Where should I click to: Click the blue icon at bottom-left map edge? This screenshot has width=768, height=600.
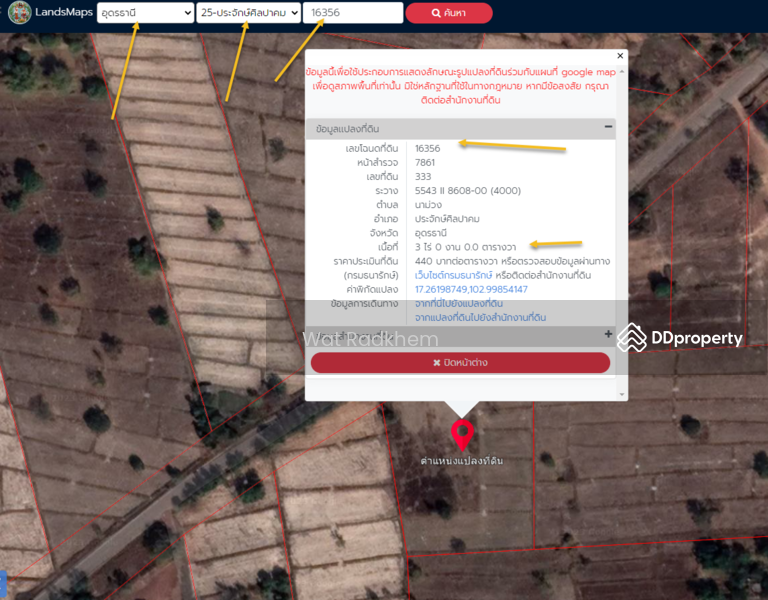pyautogui.click(x=3, y=580)
